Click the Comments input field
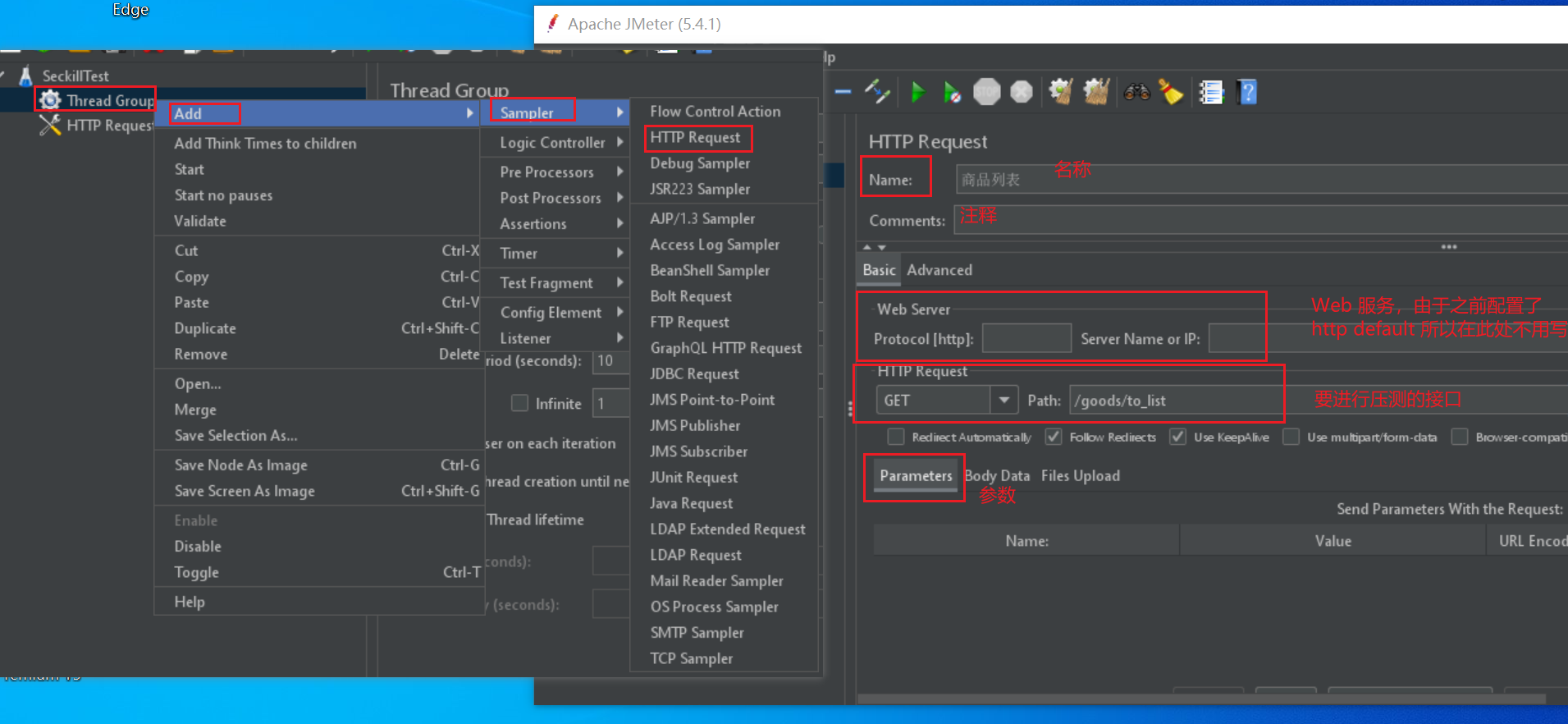1568x724 pixels. click(1260, 220)
